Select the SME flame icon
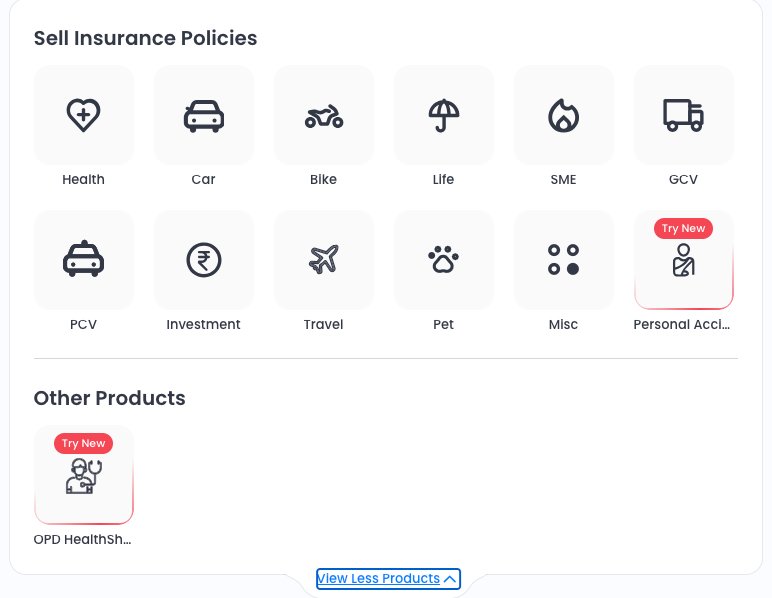The width and height of the screenshot is (772, 598). click(563, 116)
